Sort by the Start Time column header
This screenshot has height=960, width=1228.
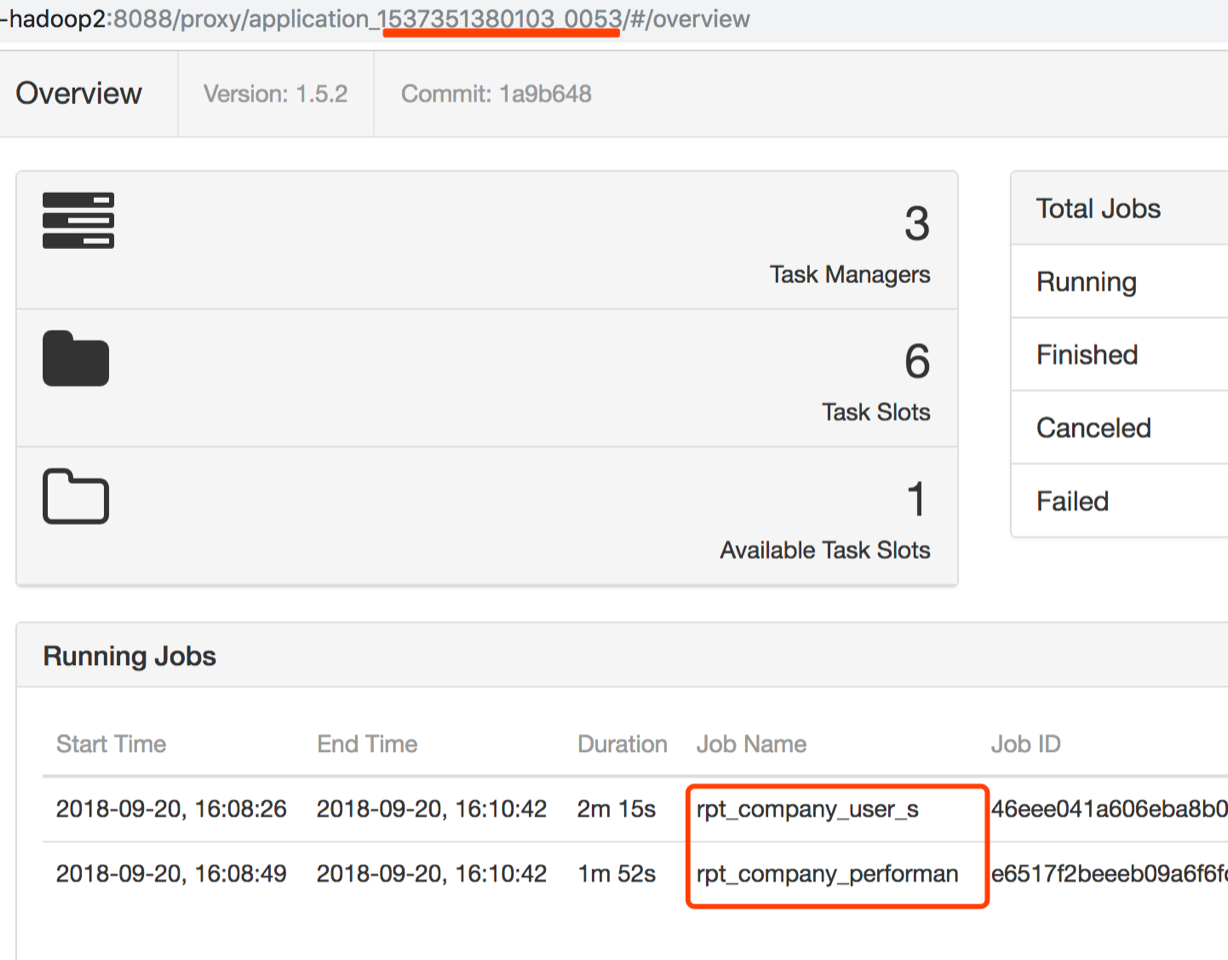[x=111, y=744]
